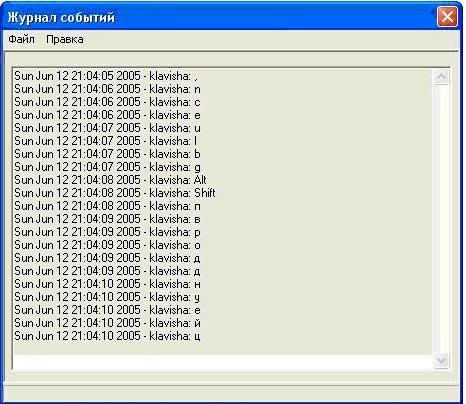Click the vertical scrollbar track
The width and height of the screenshot is (466, 404).
441,219
